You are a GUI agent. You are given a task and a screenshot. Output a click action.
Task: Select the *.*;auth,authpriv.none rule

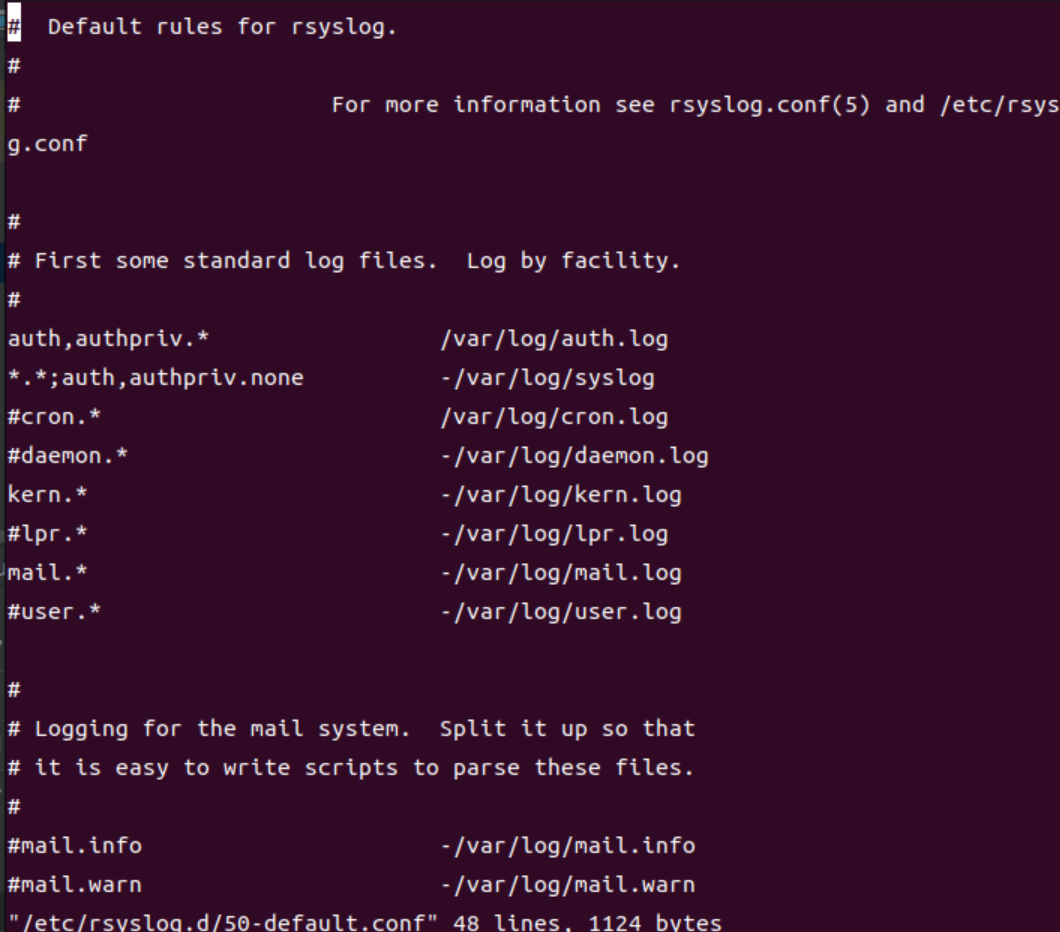155,377
